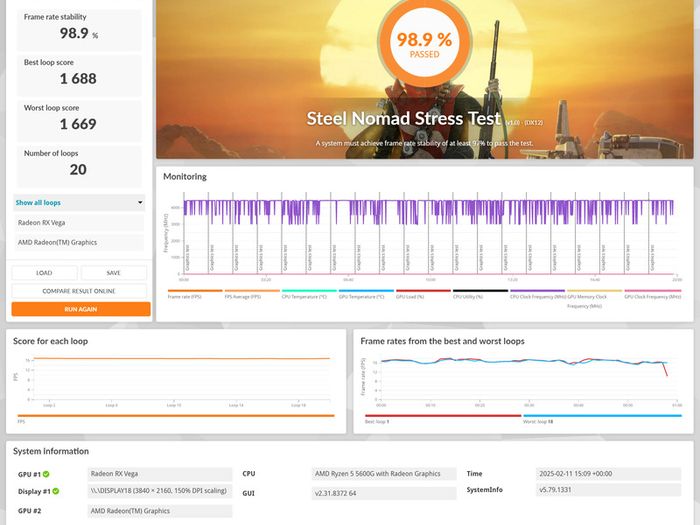The image size is (700, 525).
Task: Click the SystemInfo version v5.79.1331
Action: click(x=608, y=490)
